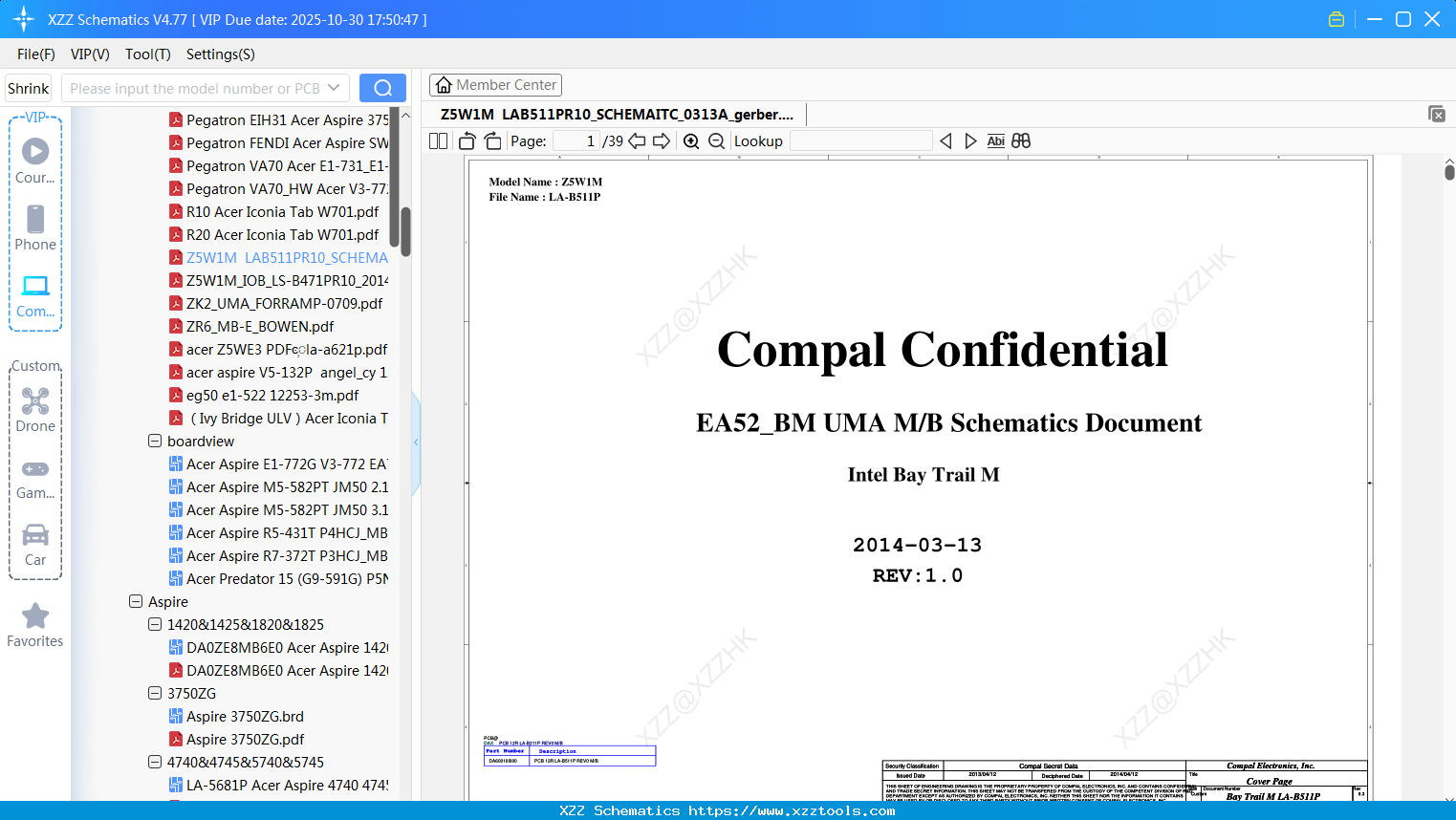This screenshot has width=1456, height=820.
Task: Open R20 Acer Iconia Tab W701.pdf
Action: point(274,235)
